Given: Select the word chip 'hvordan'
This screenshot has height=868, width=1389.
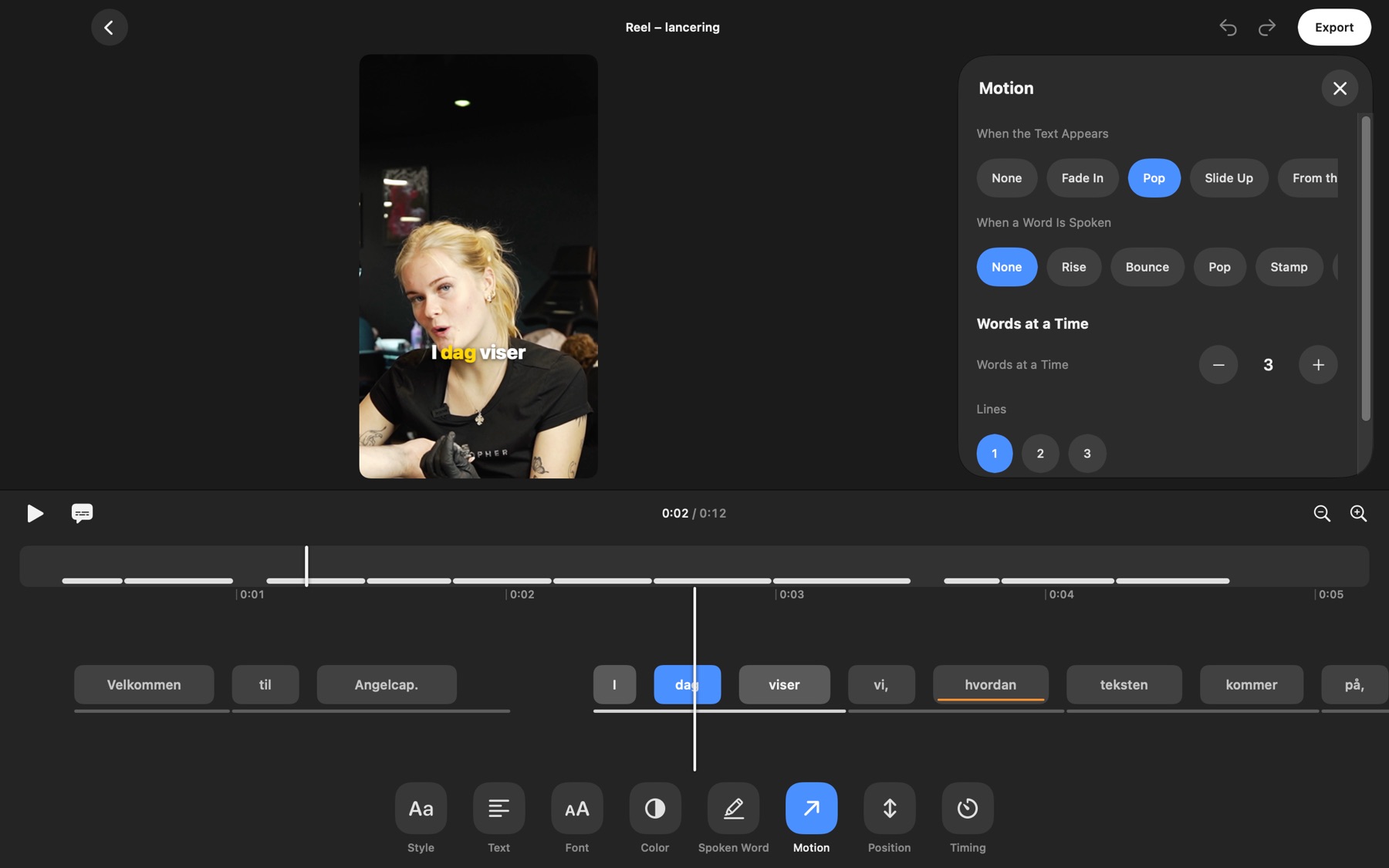Looking at the screenshot, I should pos(990,684).
